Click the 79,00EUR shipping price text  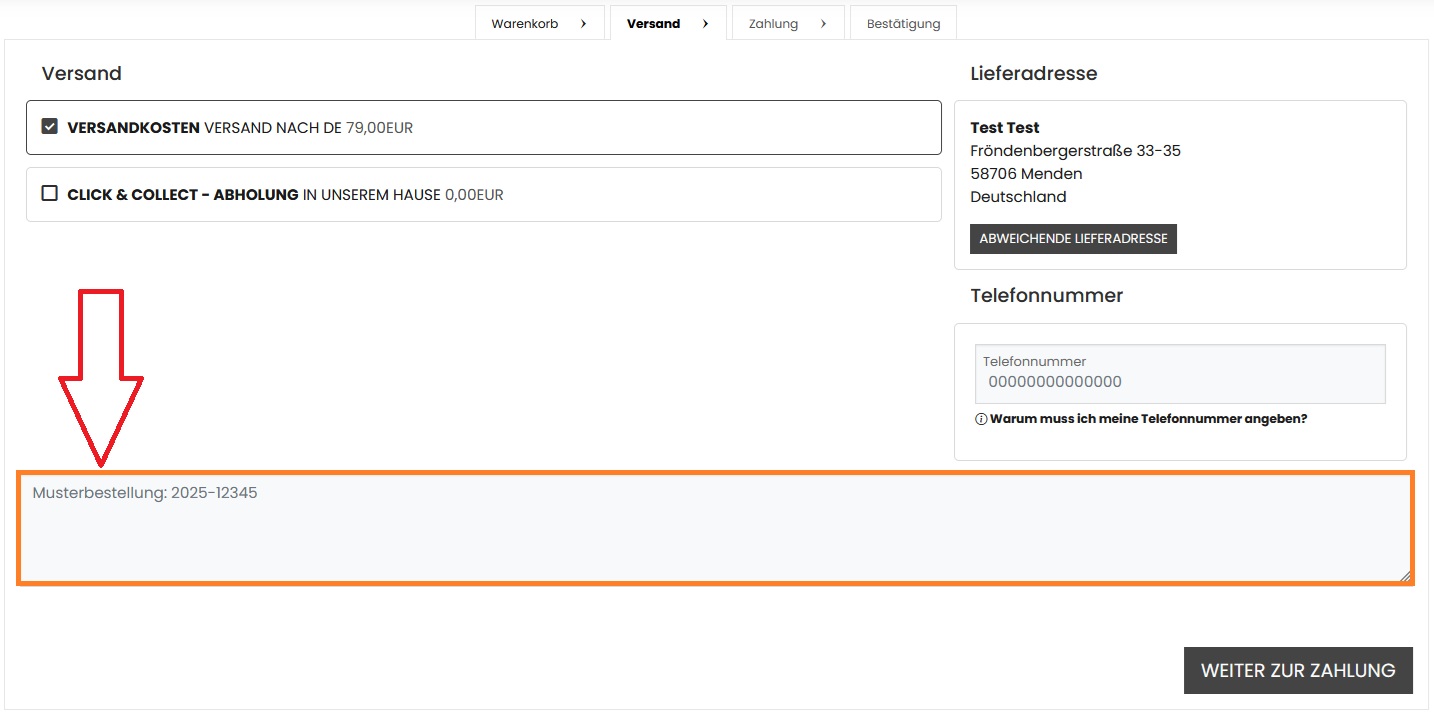coord(379,128)
